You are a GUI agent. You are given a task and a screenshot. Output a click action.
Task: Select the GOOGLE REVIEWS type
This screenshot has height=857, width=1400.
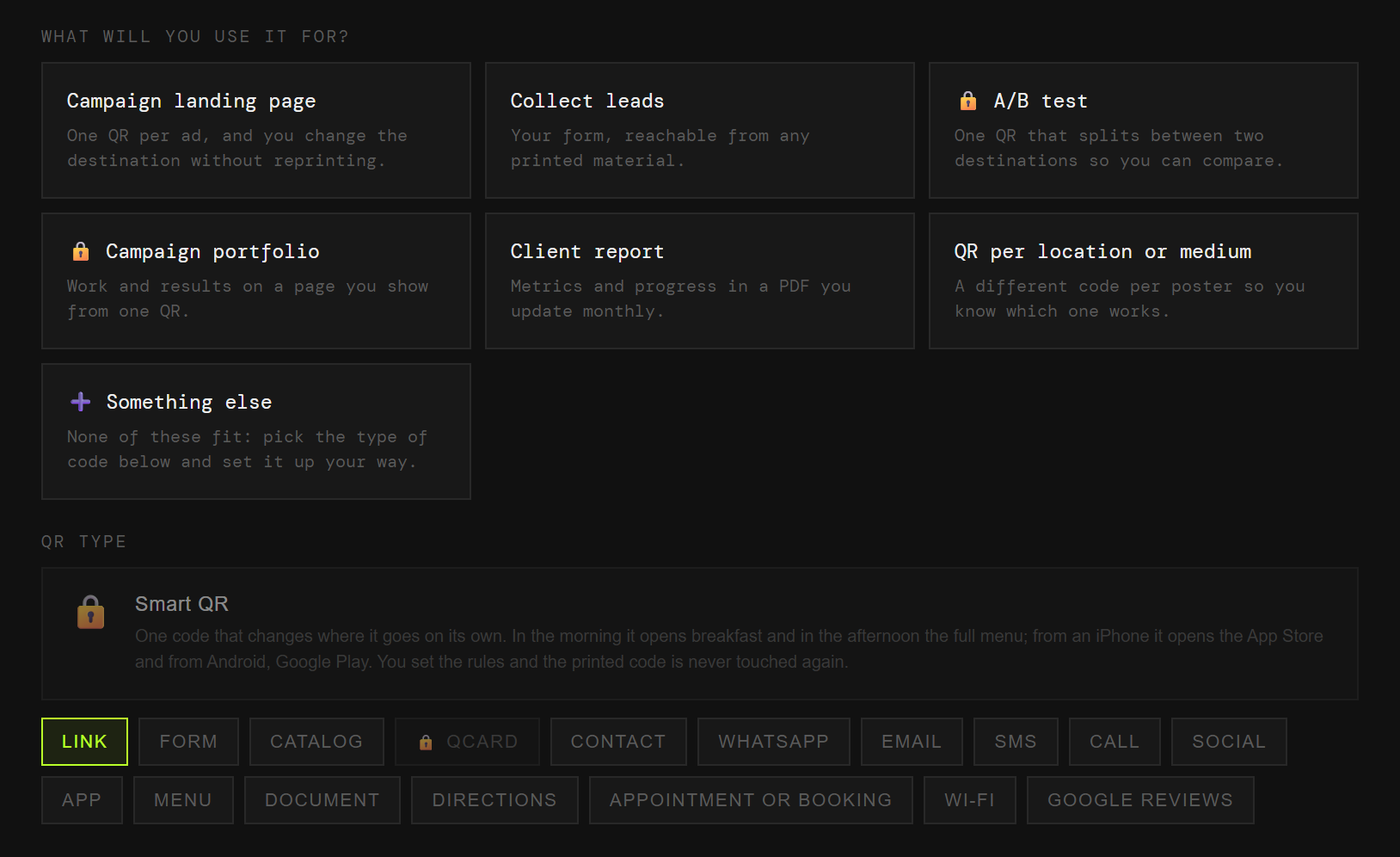(x=1140, y=800)
